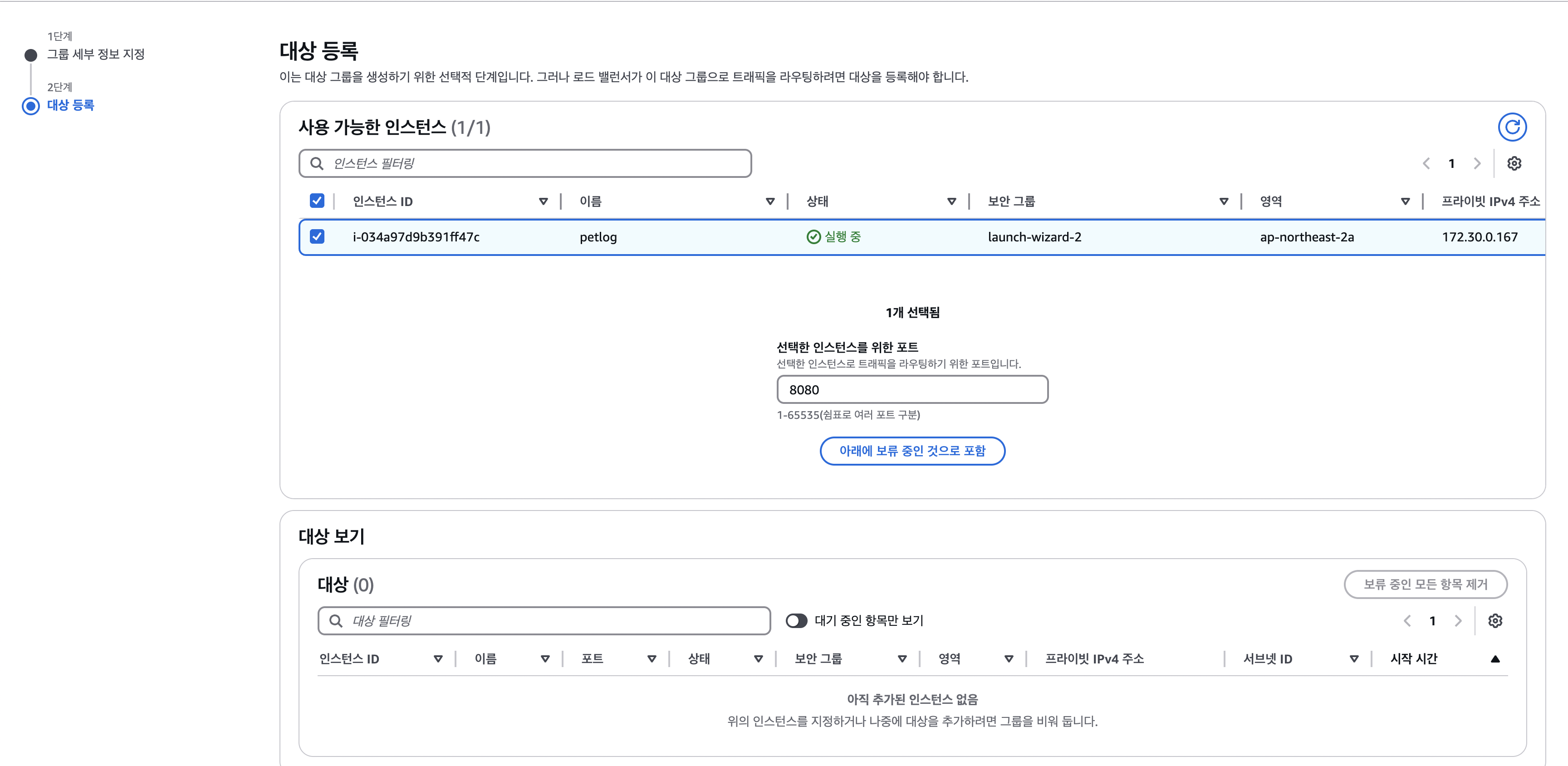Viewport: 1568px width, 766px height.
Task: Open 상태 column dropdown in available instances
Action: pos(951,201)
